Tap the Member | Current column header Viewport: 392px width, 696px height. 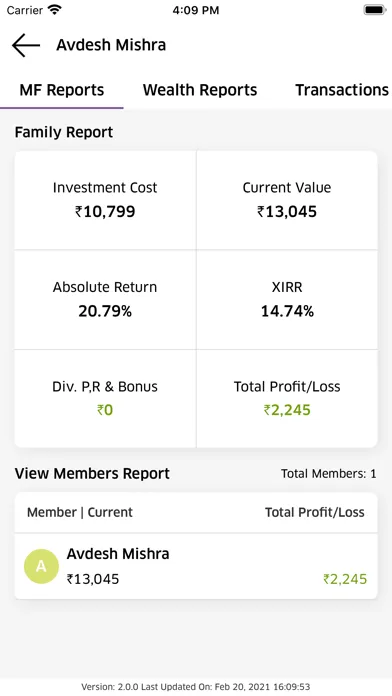coord(80,512)
